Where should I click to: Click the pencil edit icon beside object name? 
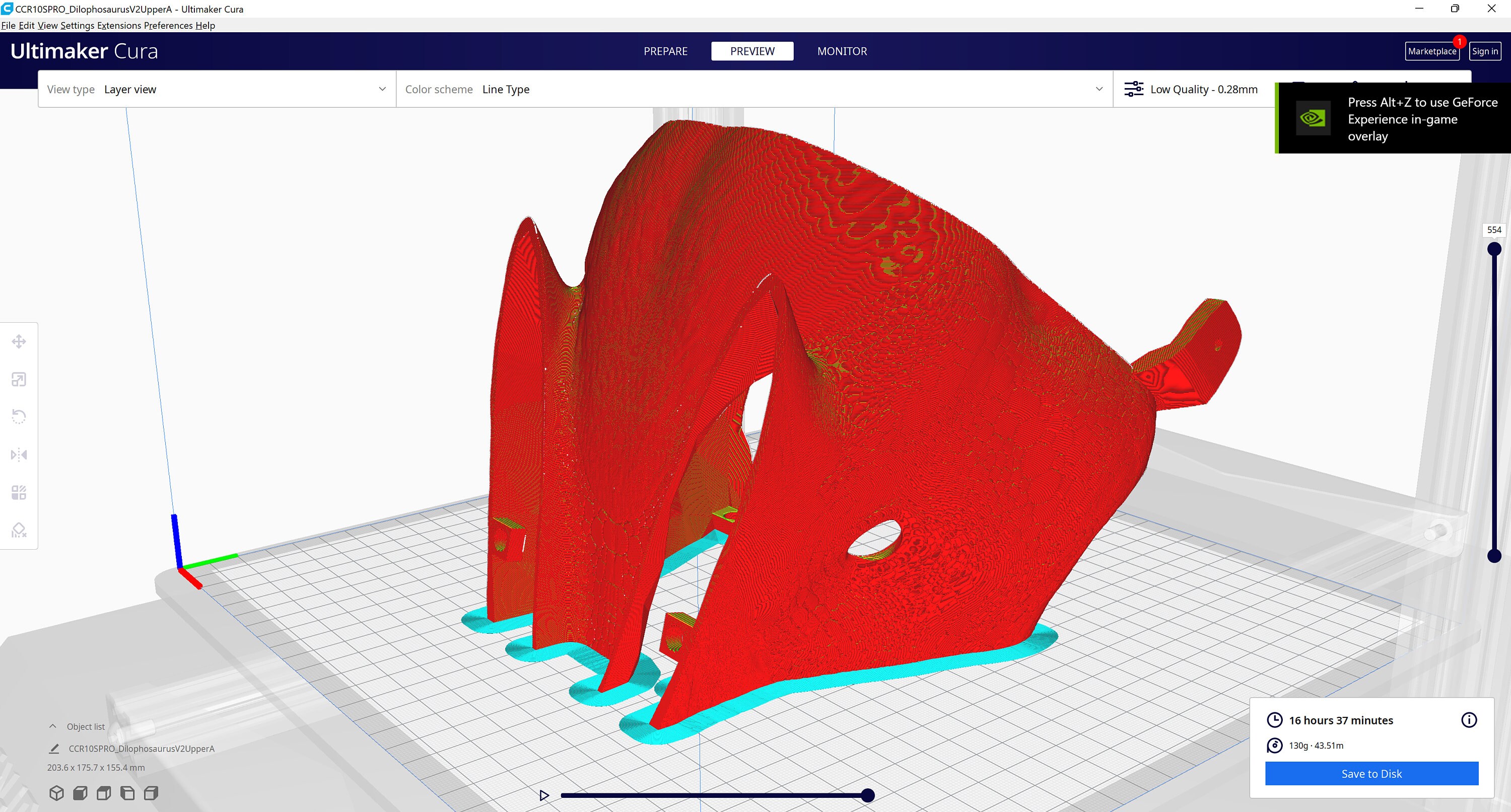point(54,749)
